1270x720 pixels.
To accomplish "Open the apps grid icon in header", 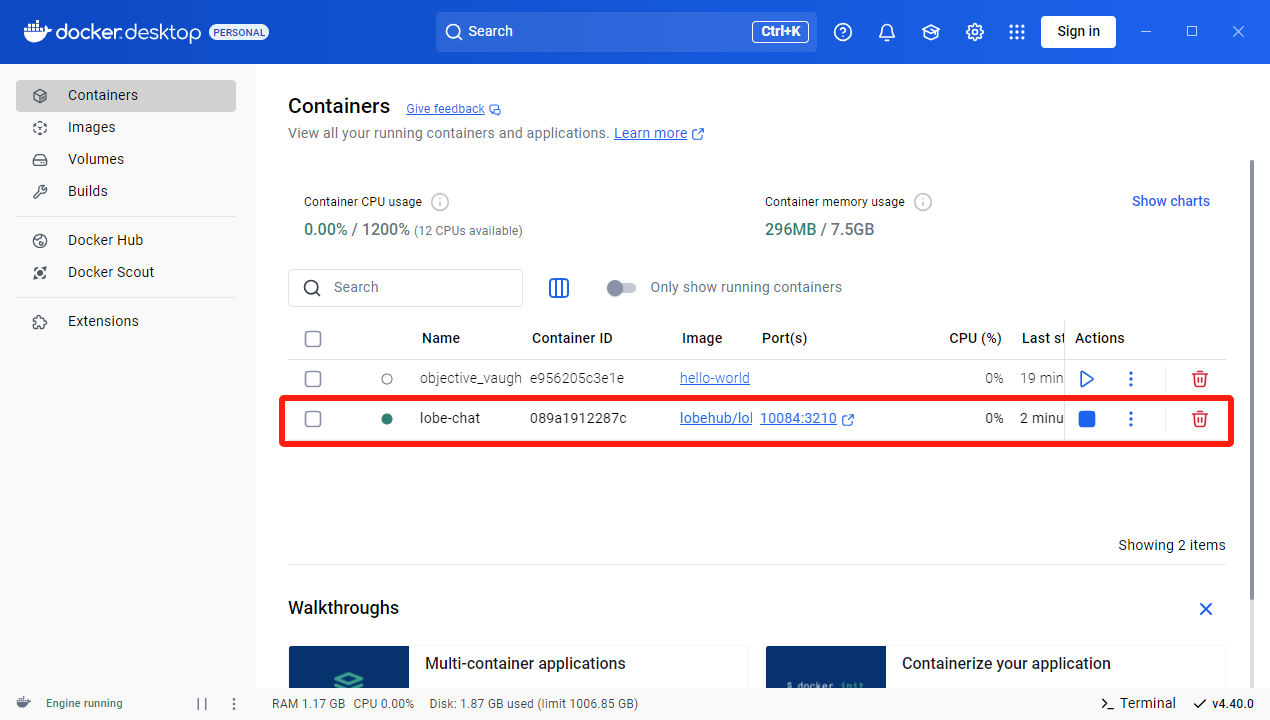I will 1017,32.
